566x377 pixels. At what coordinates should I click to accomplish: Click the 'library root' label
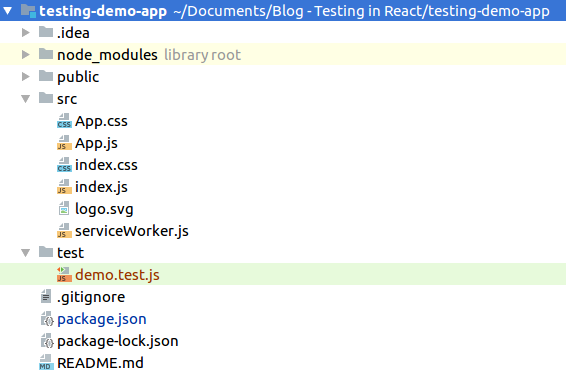coord(203,55)
